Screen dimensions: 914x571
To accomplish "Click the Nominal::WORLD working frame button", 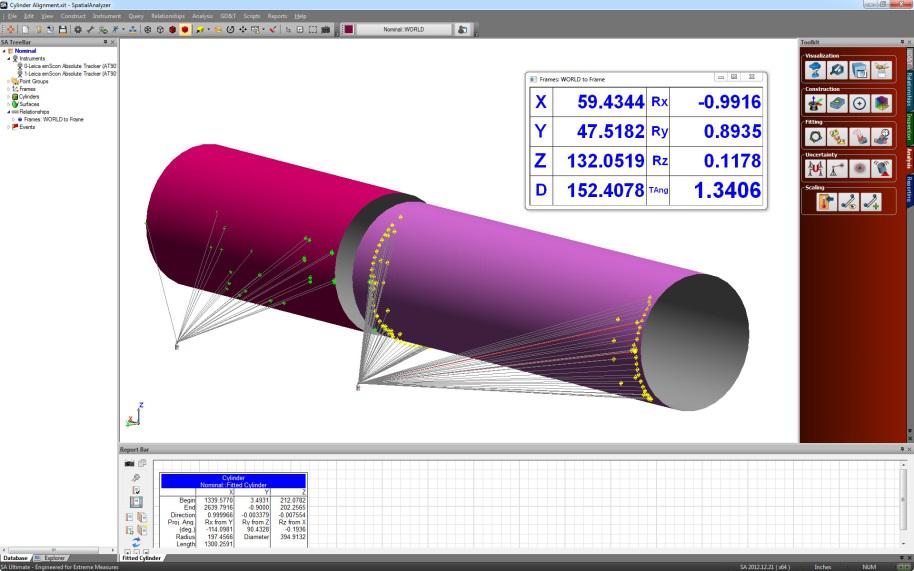I will click(404, 30).
